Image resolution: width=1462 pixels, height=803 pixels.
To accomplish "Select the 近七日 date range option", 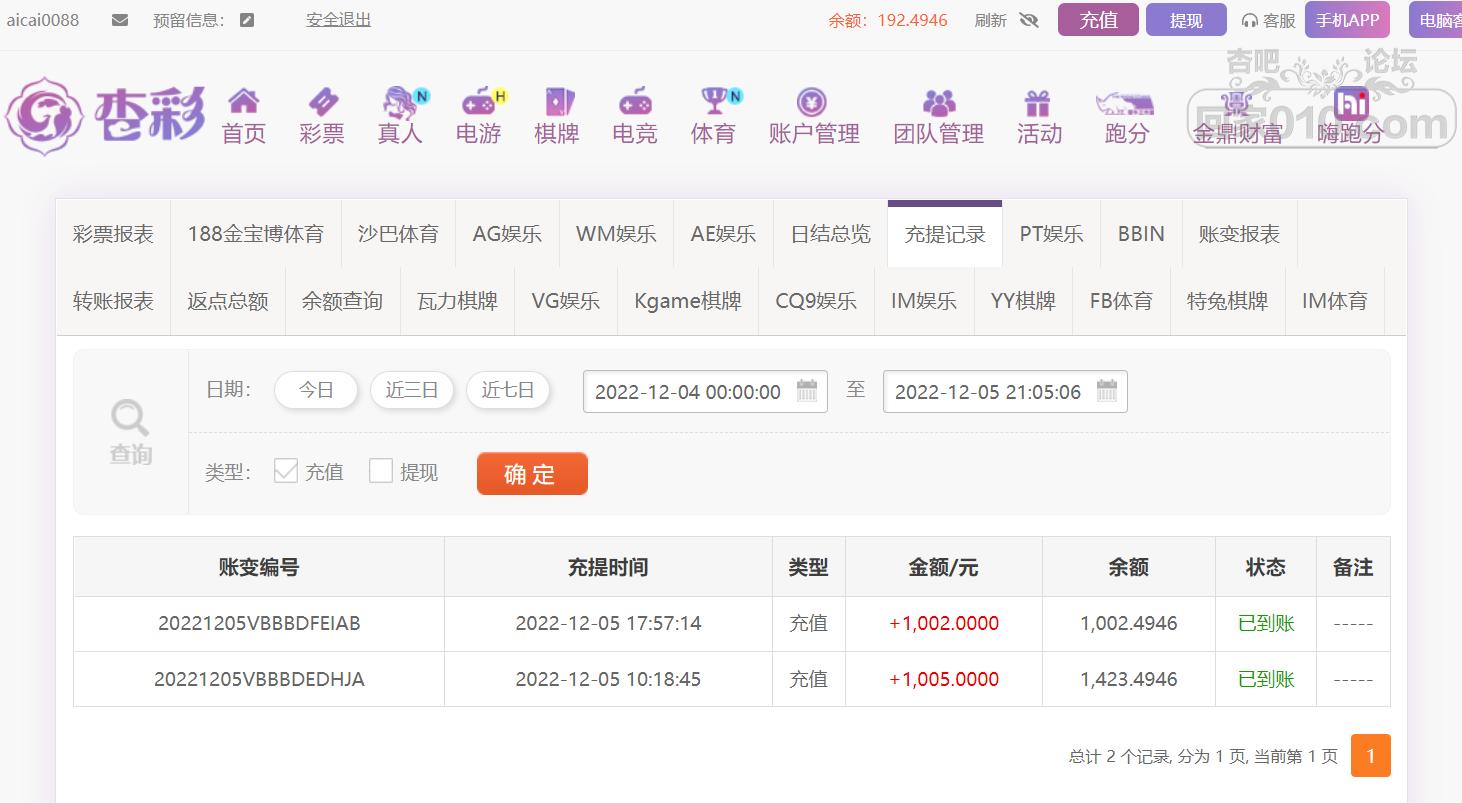I will coord(508,390).
